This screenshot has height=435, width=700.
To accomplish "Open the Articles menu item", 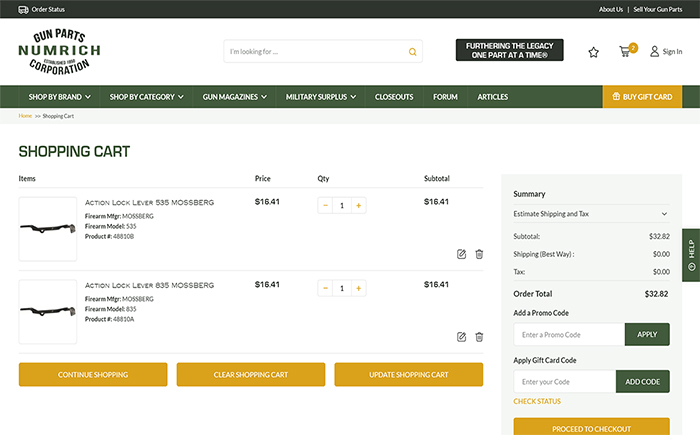I will (x=492, y=97).
